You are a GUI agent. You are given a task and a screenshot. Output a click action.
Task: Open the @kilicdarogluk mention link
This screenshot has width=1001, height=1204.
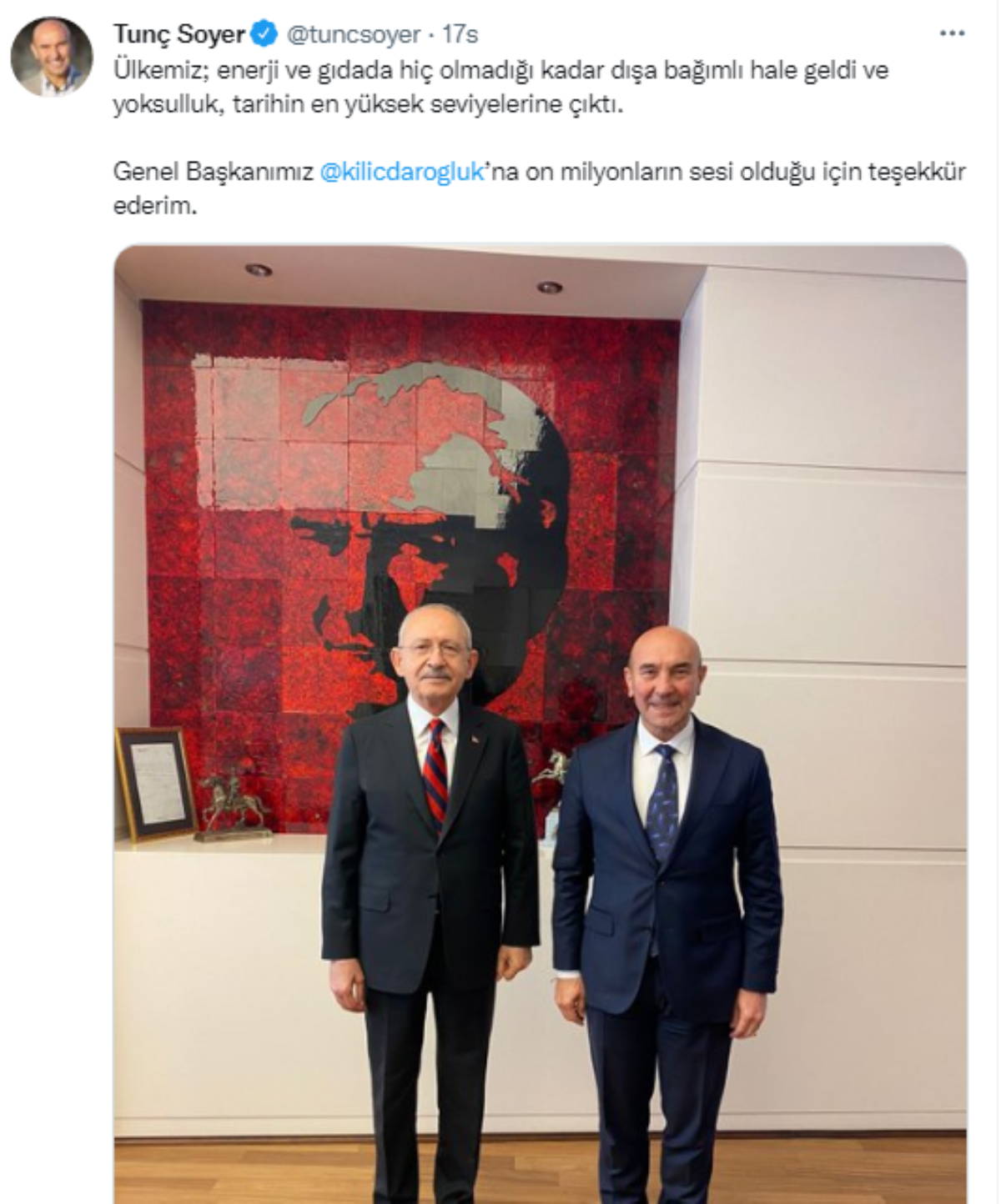tap(402, 173)
